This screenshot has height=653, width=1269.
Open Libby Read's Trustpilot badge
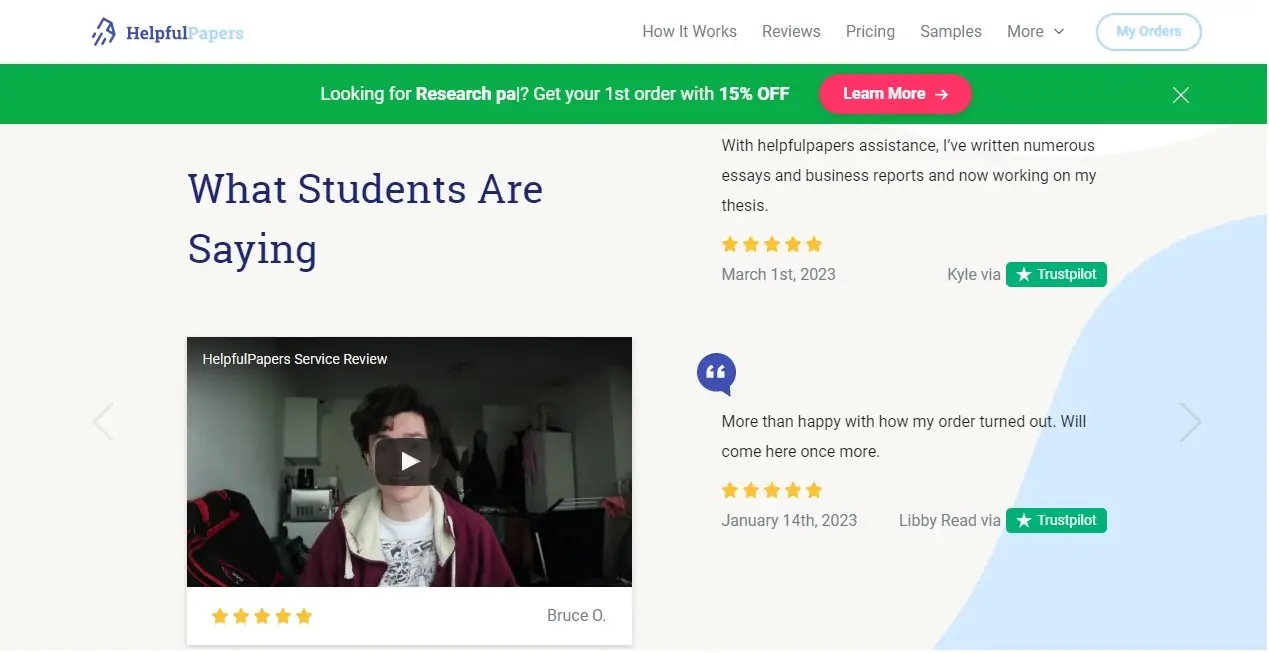tap(1056, 520)
